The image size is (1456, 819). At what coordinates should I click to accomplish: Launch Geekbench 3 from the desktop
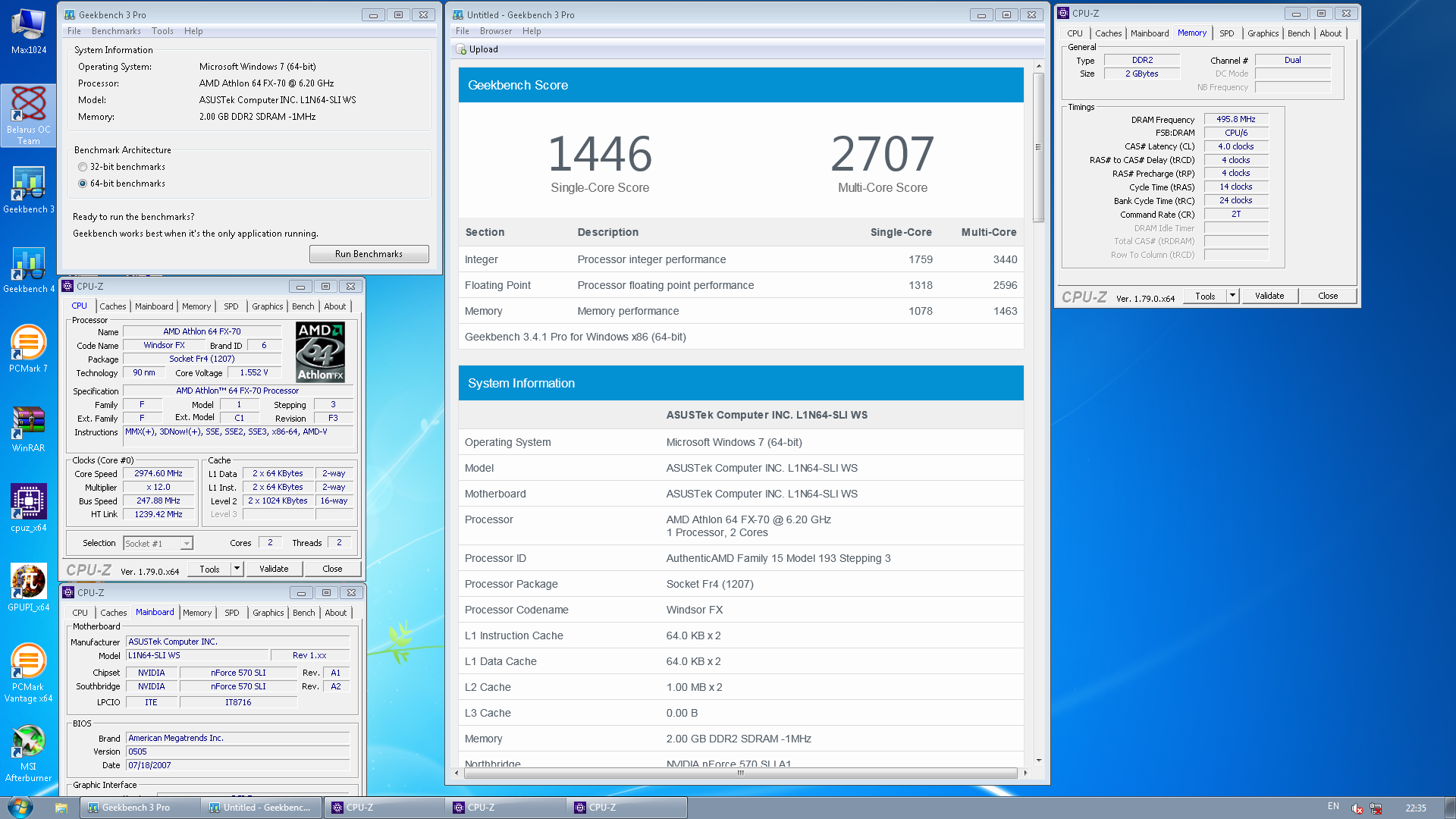28,191
